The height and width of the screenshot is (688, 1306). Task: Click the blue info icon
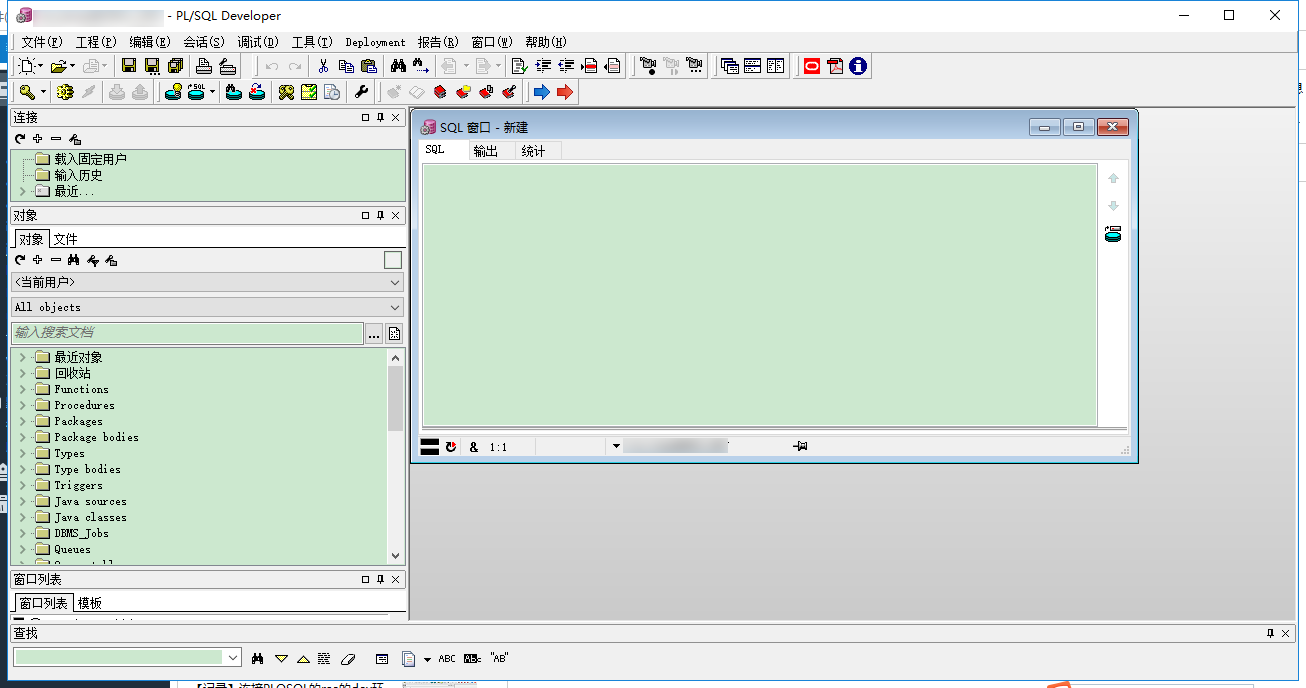858,66
